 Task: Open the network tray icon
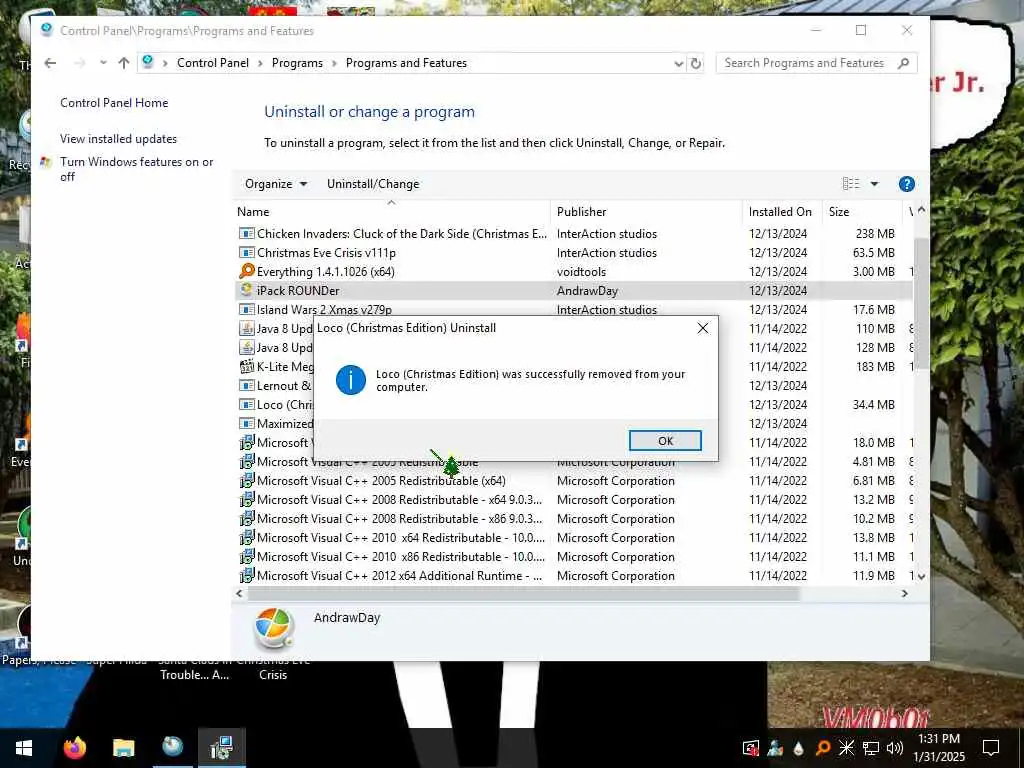871,748
